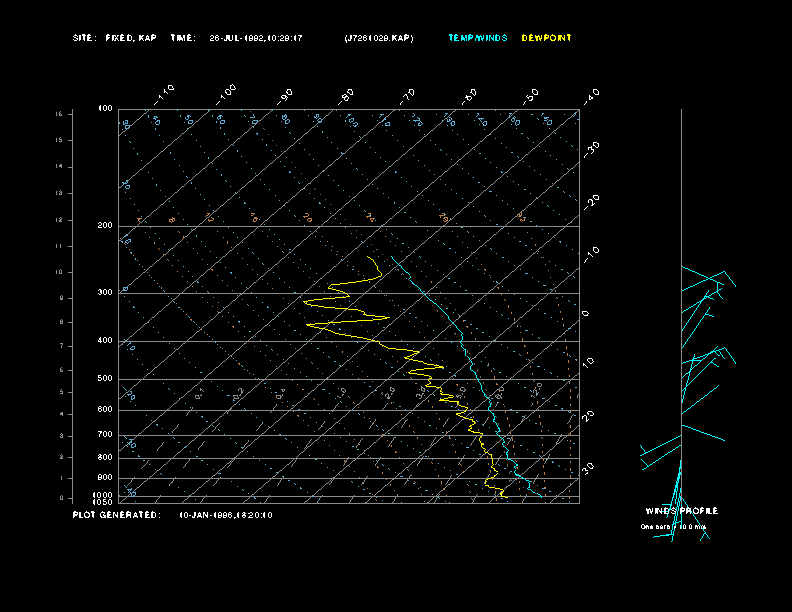Click the 200 pressure level label
Viewport: 792px width, 612px height.
click(x=105, y=226)
